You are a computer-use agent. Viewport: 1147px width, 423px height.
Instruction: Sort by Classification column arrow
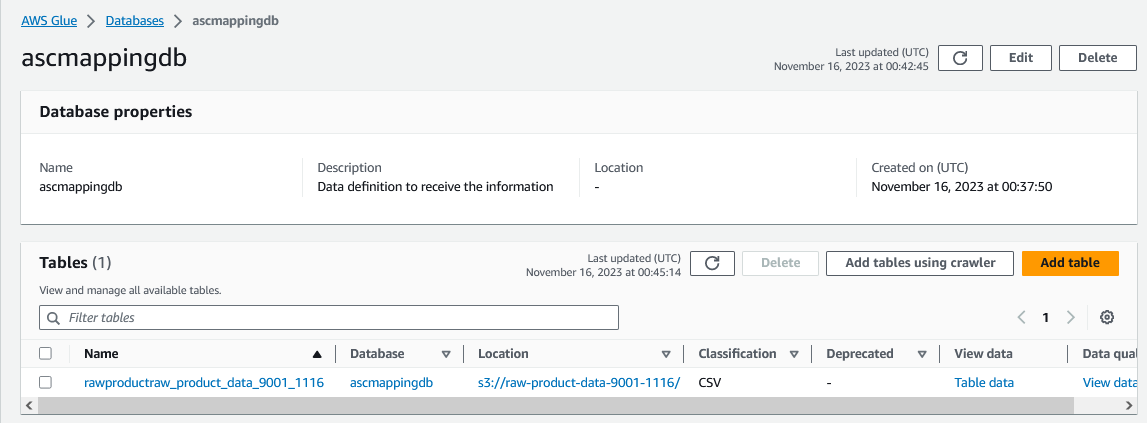coord(794,354)
